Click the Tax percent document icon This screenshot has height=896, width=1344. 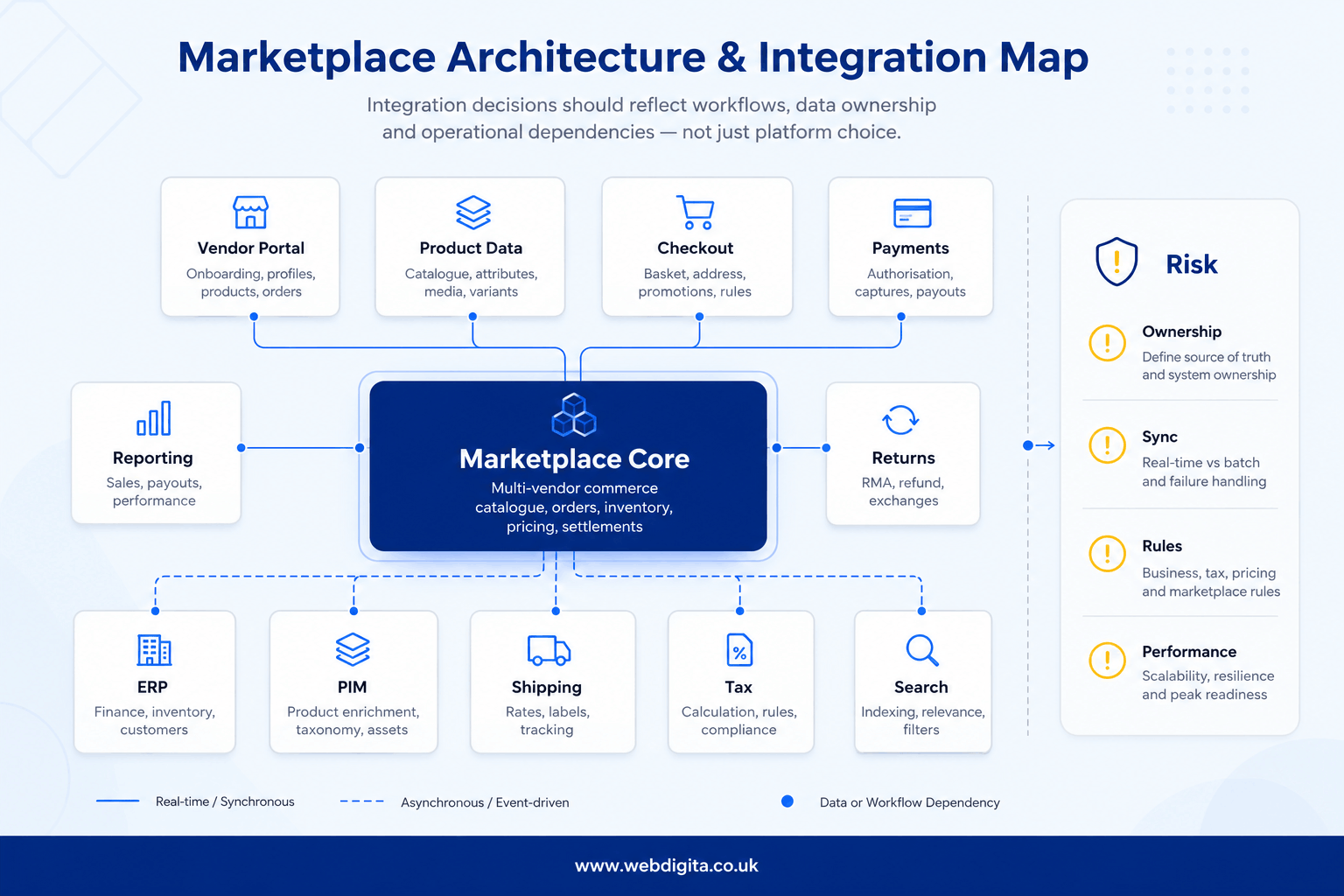click(739, 650)
